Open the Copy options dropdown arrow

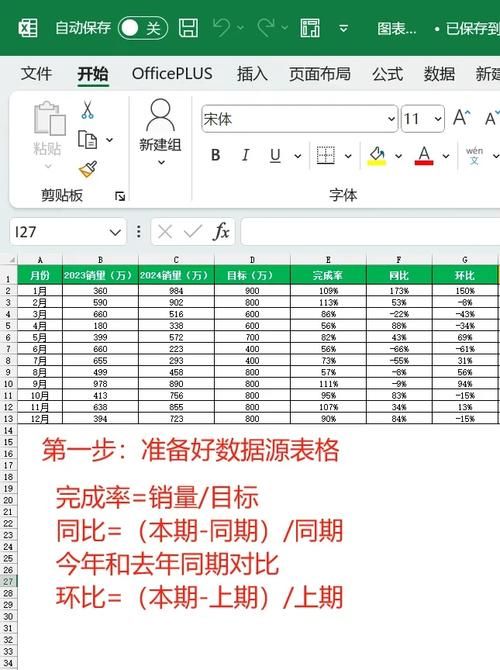point(109,140)
